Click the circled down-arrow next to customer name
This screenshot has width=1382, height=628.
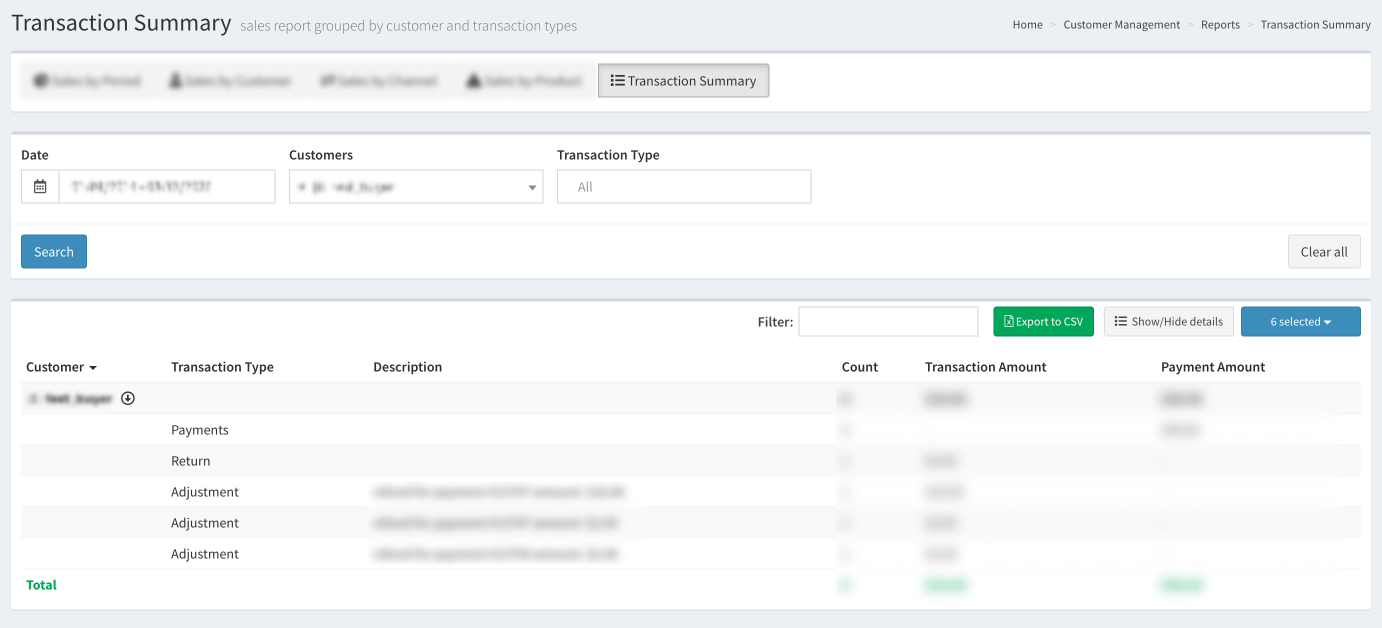coord(128,398)
